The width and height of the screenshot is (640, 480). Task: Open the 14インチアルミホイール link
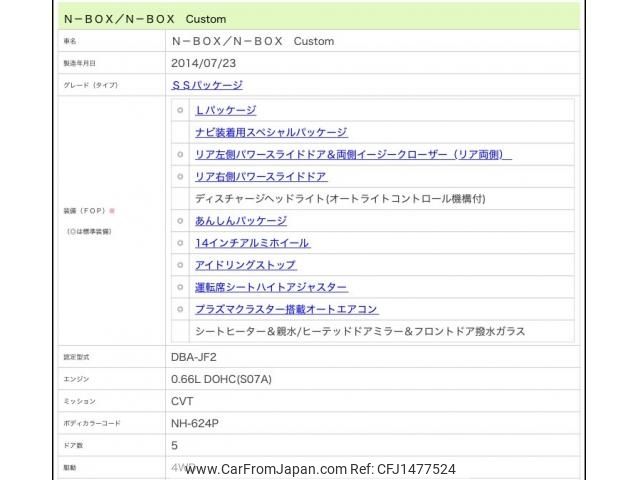coord(253,243)
